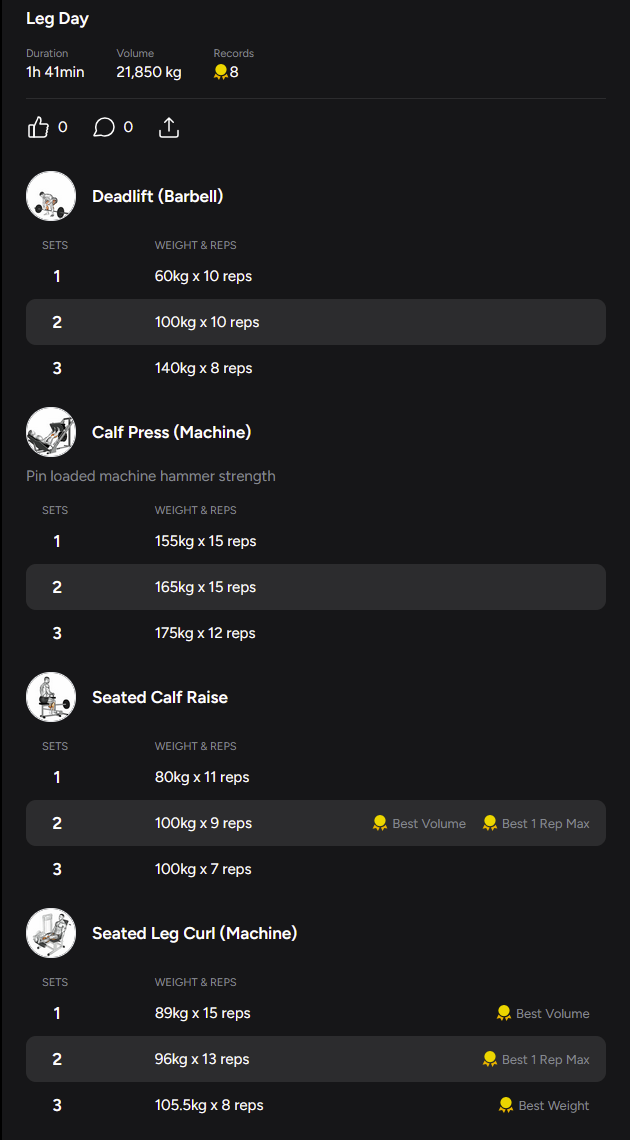The width and height of the screenshot is (630, 1140).
Task: Select Deadlift set 2 row, 100kg x 10
Action: click(315, 322)
